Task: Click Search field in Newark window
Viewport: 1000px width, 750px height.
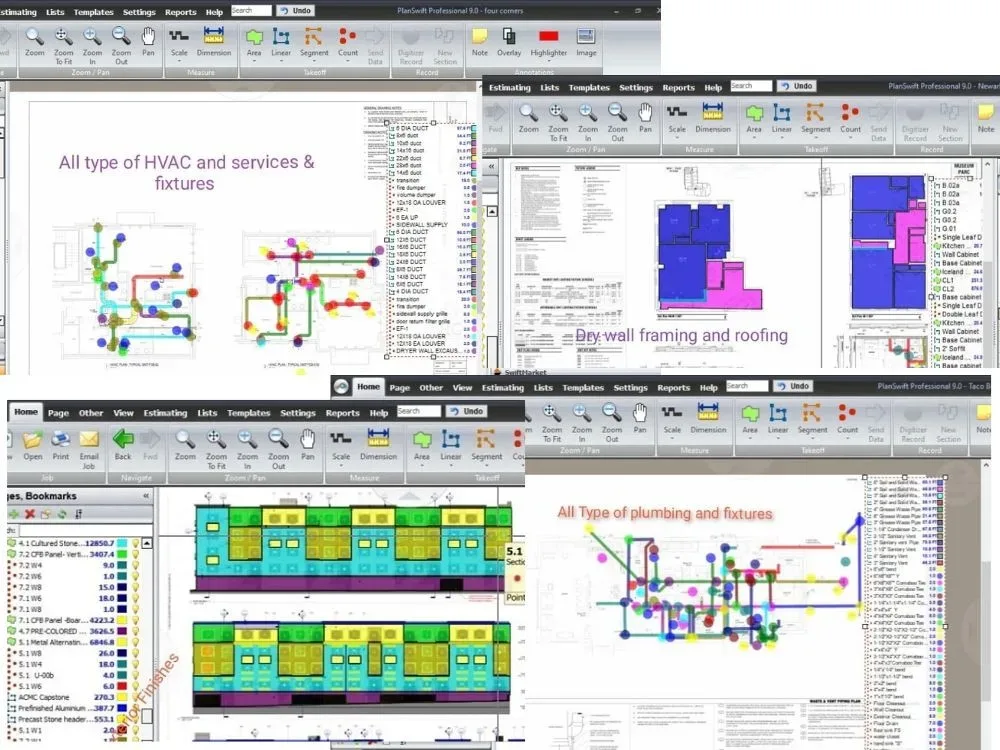Action: pos(751,86)
